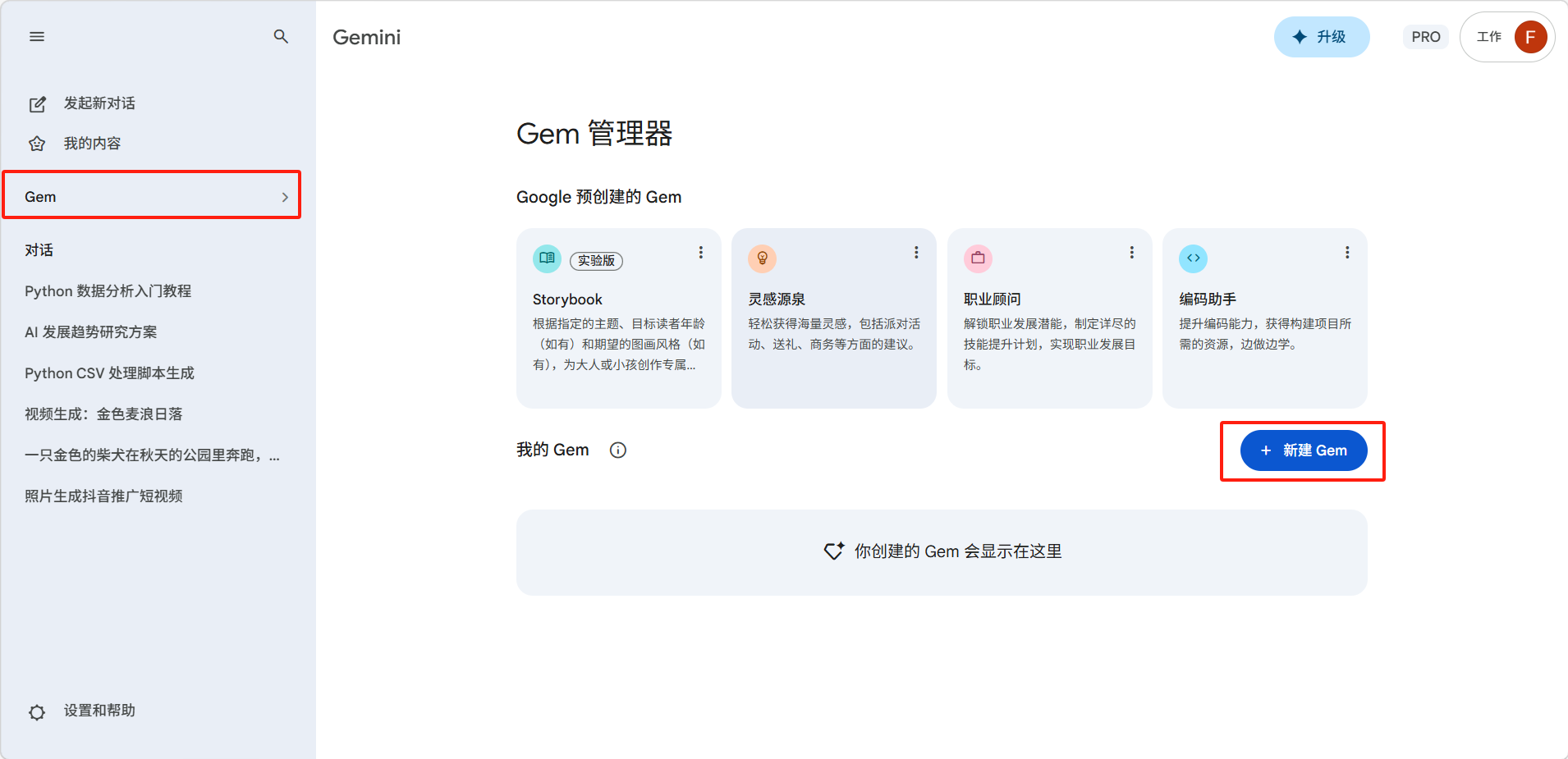Open more options for Storybook card
Viewport: 1568px width, 759px height.
(700, 253)
